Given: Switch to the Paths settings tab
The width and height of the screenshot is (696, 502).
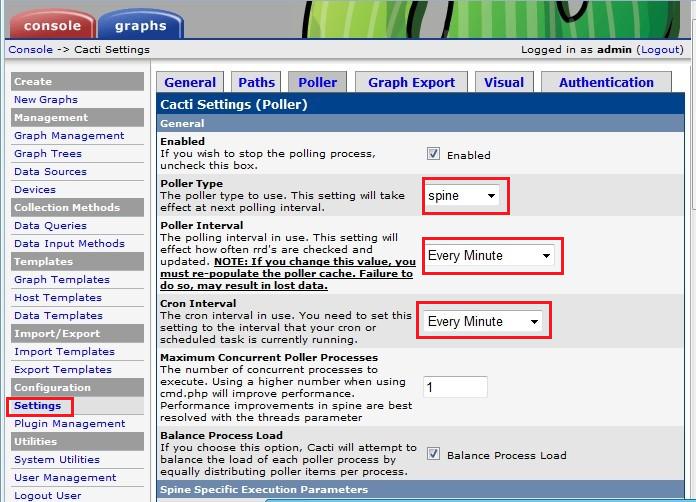Looking at the screenshot, I should point(256,83).
